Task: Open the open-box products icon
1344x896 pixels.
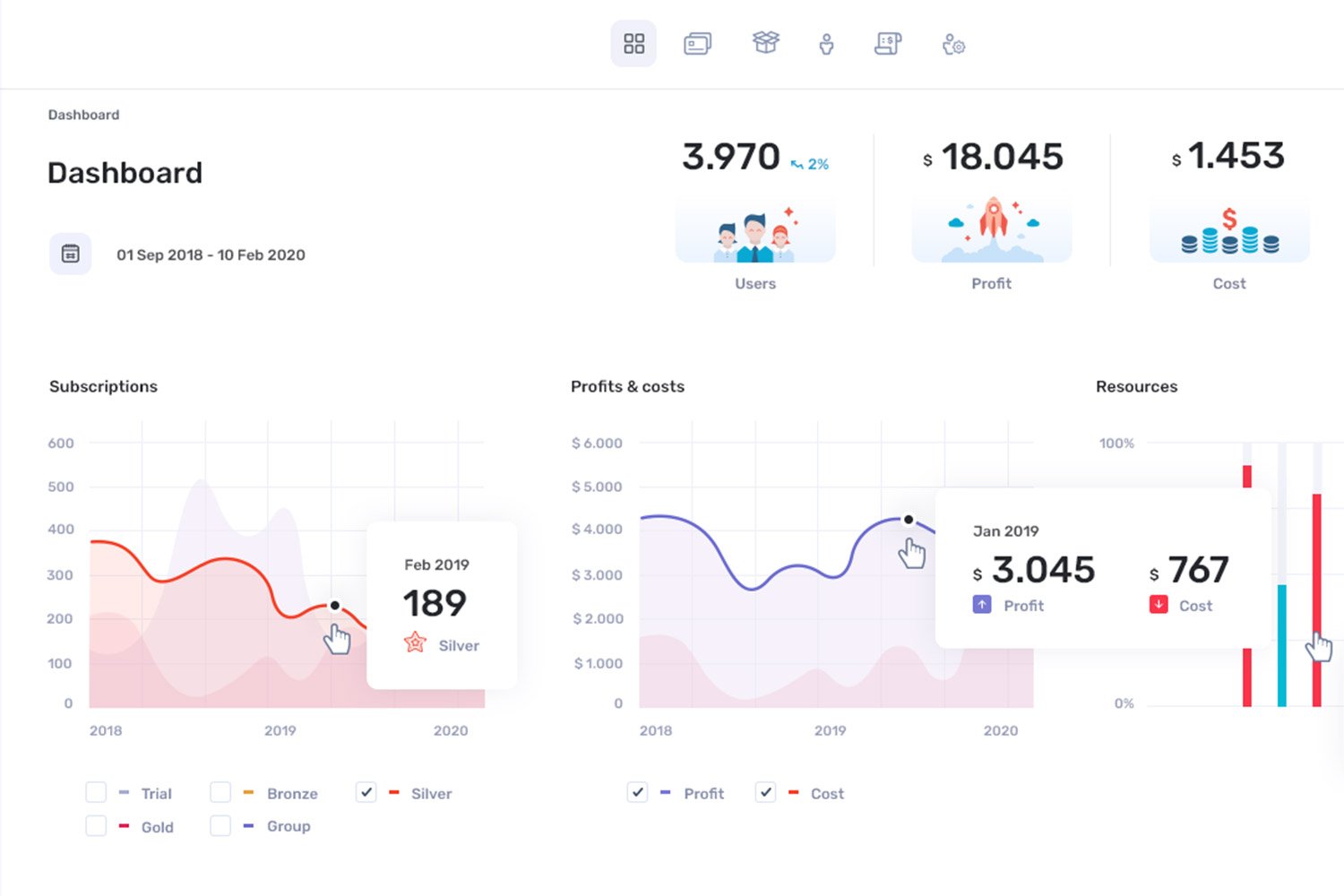Action: 765,42
